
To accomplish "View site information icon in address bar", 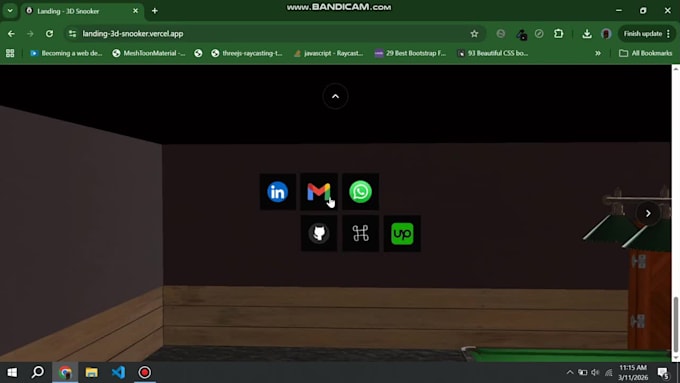I will pyautogui.click(x=72, y=33).
